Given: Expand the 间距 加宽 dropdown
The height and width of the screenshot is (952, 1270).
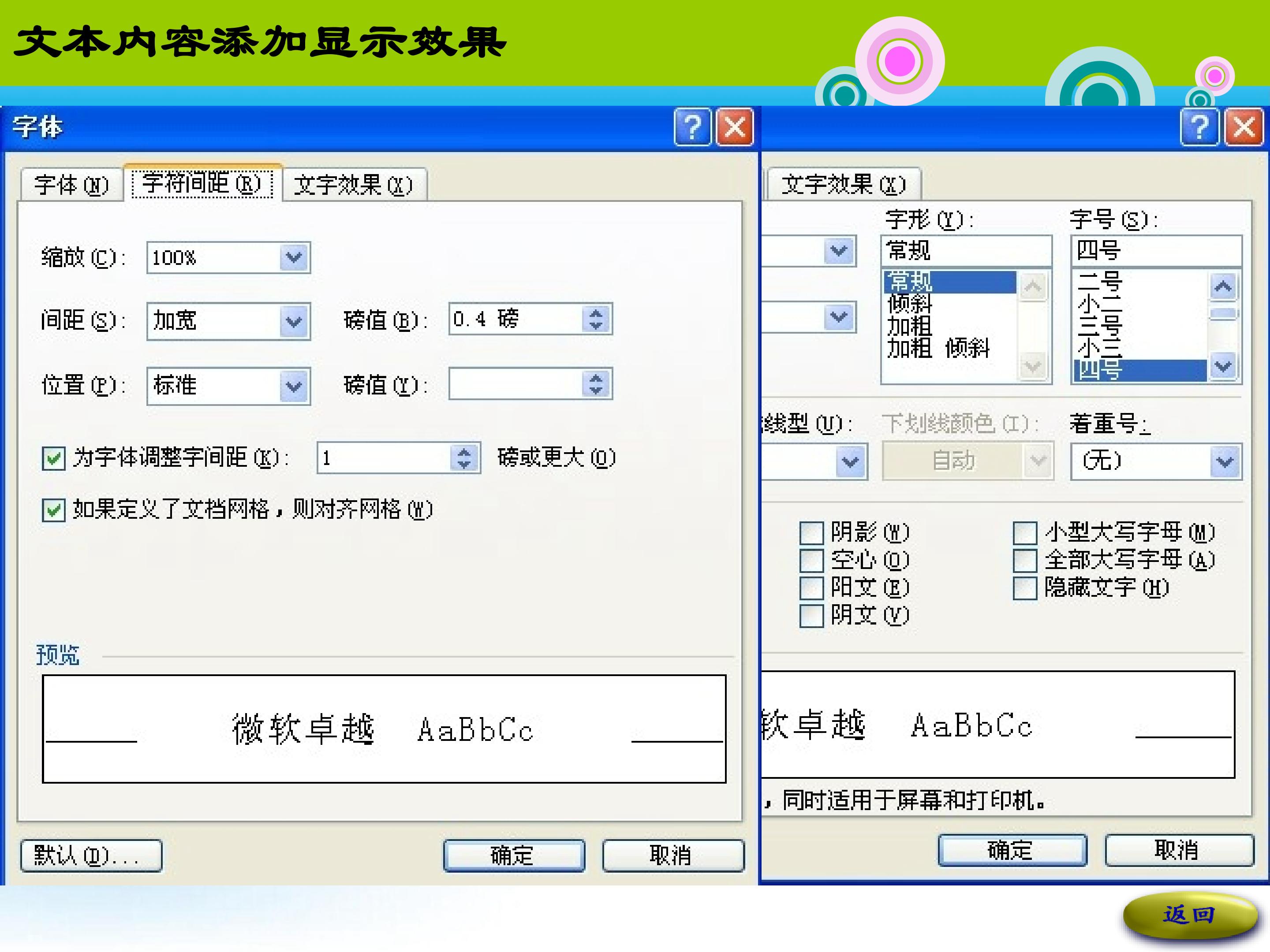Looking at the screenshot, I should coord(294,321).
